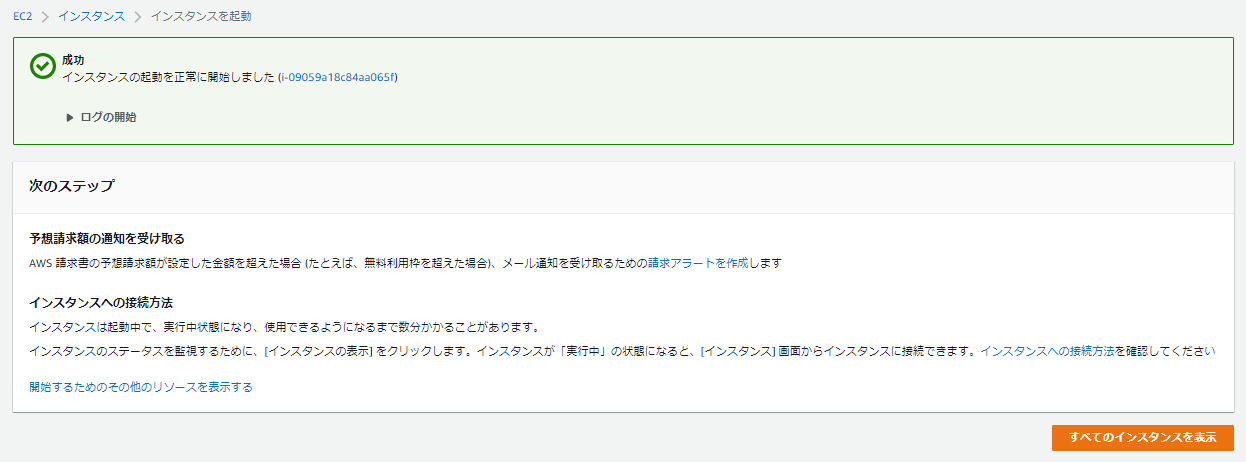1246x462 pixels.
Task: Click the chevron separator after EC2
Action: (x=45, y=17)
